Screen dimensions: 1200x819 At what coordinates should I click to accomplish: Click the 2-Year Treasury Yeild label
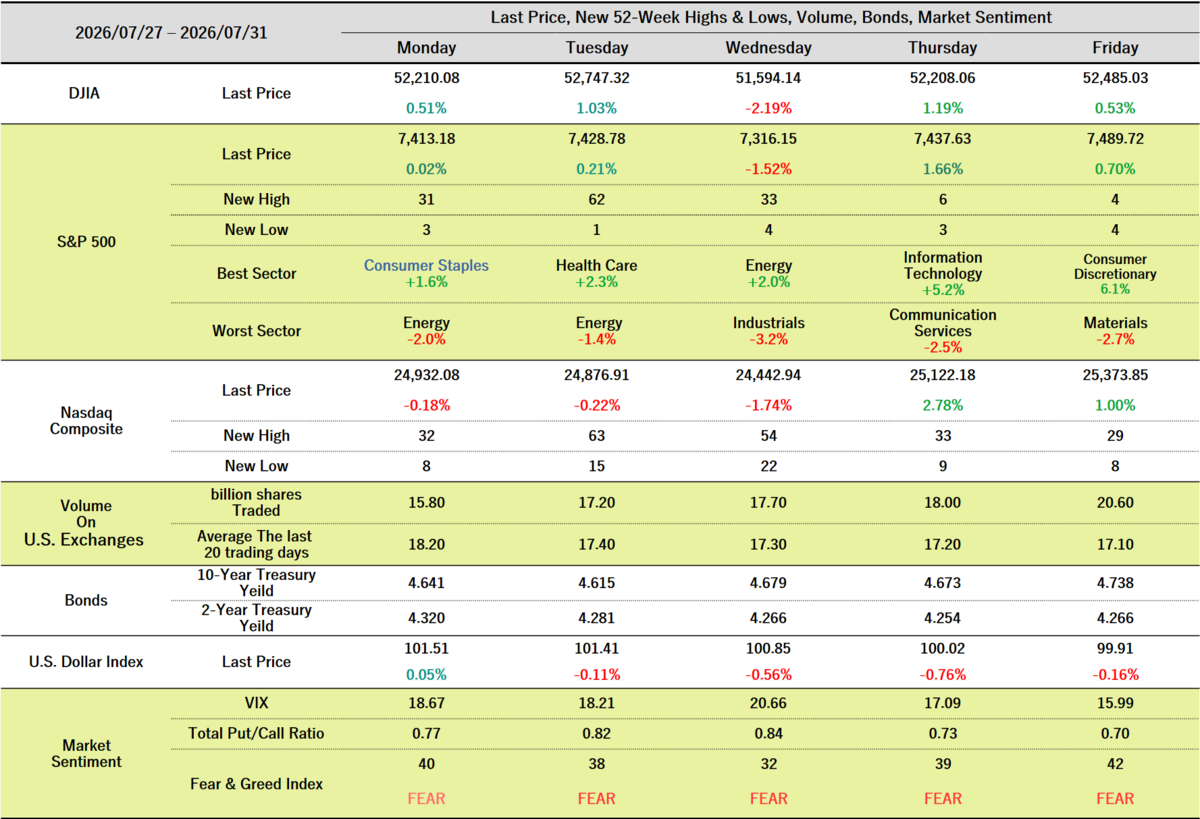click(x=256, y=618)
